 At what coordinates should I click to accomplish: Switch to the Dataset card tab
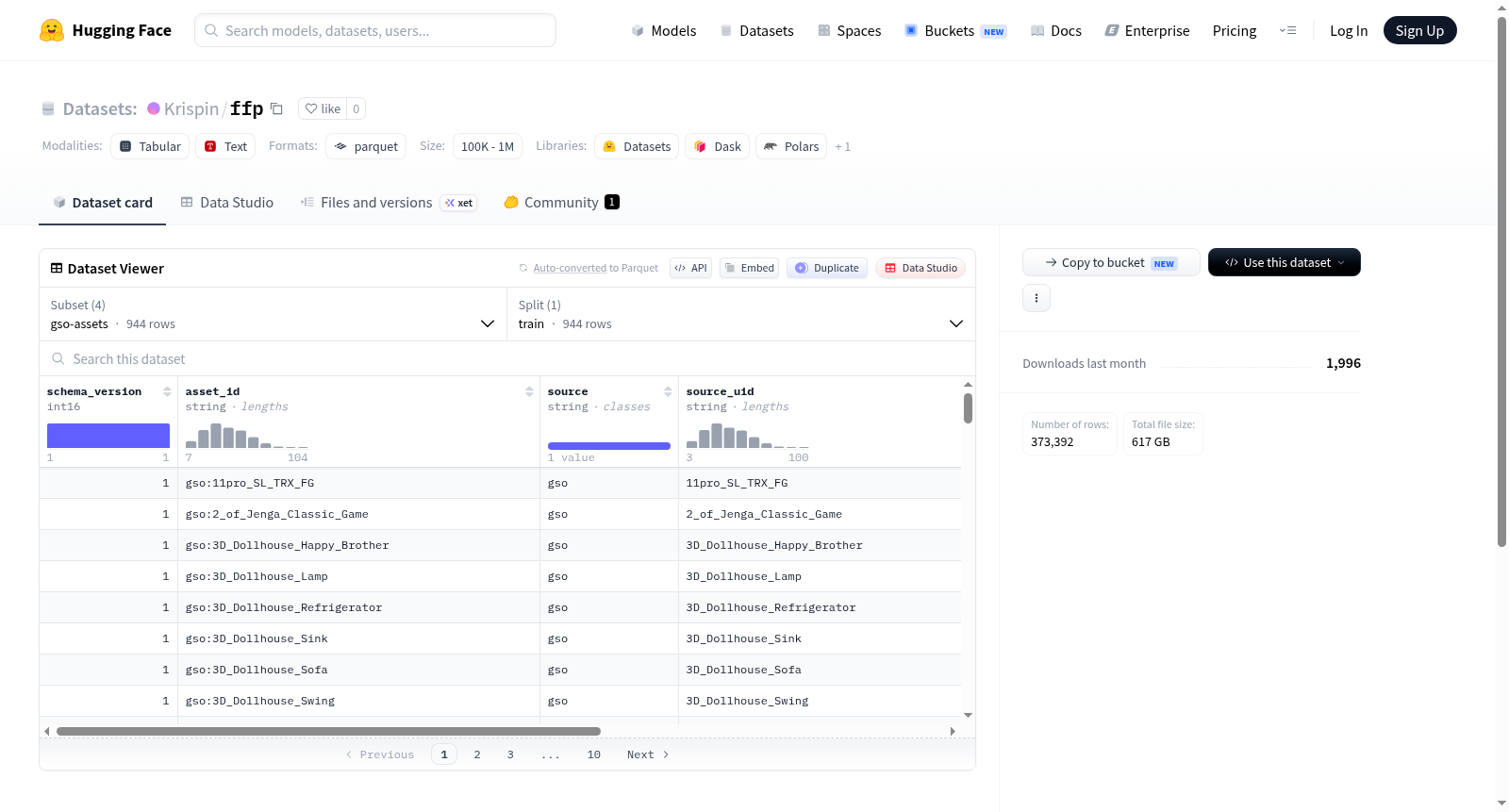pyautogui.click(x=102, y=203)
